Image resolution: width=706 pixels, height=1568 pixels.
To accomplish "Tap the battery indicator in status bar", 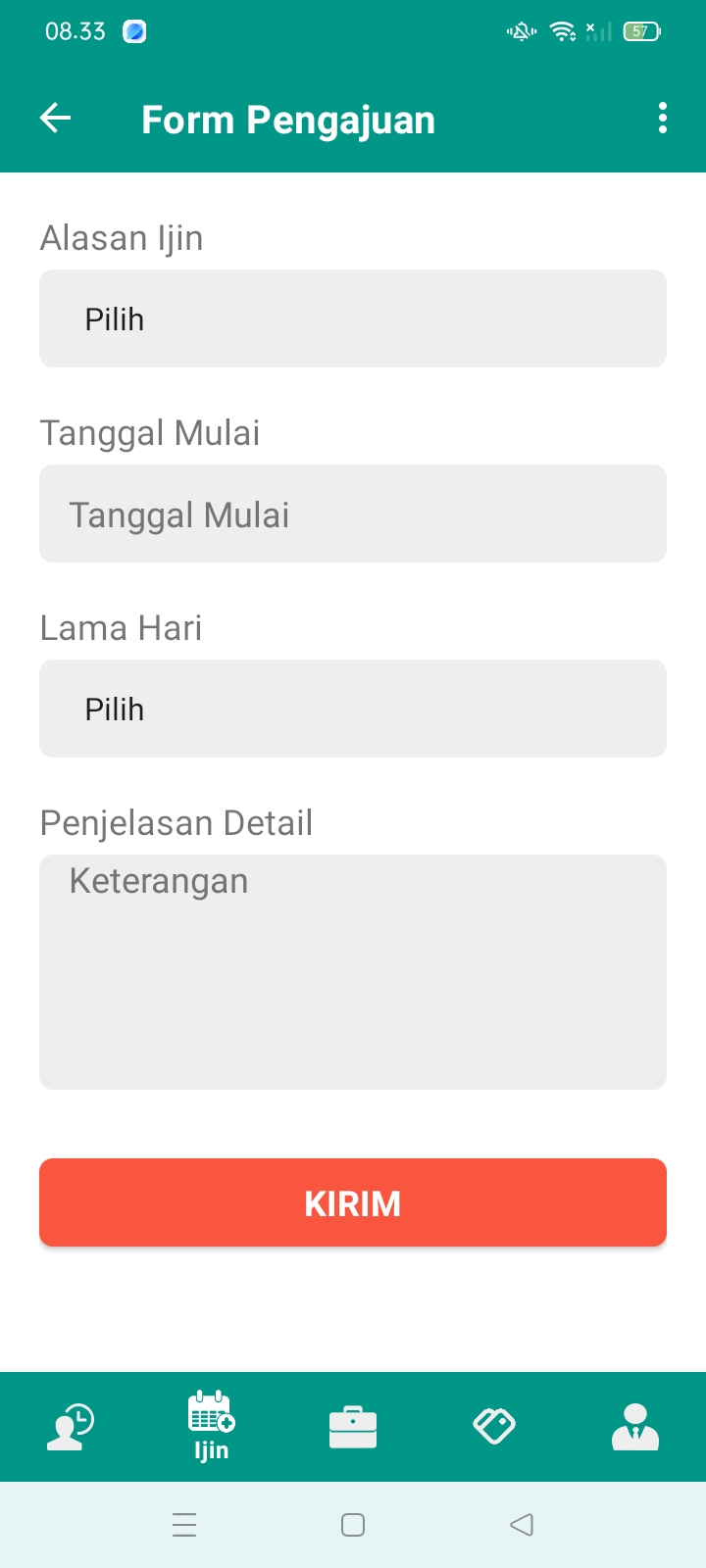I will coord(641,31).
